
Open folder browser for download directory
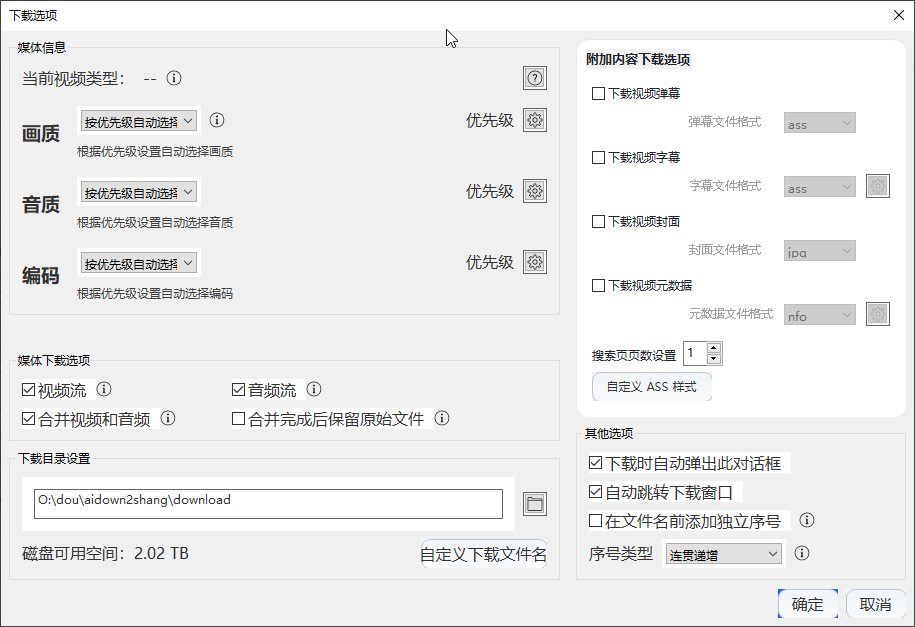[x=534, y=503]
